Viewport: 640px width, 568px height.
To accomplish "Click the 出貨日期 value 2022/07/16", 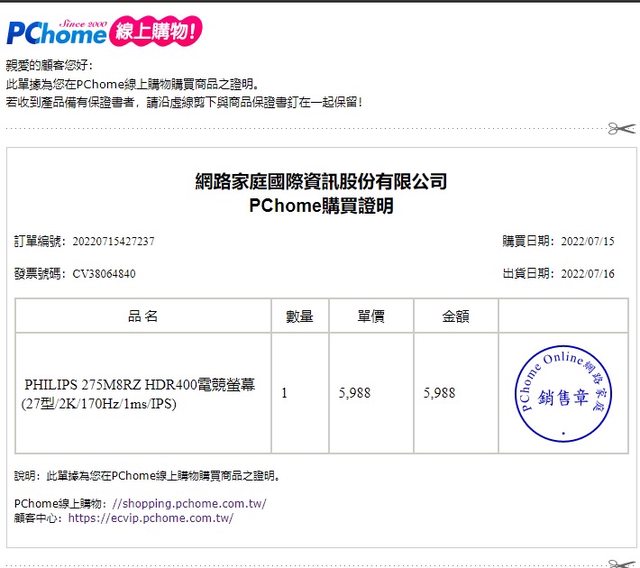I will click(x=587, y=273).
